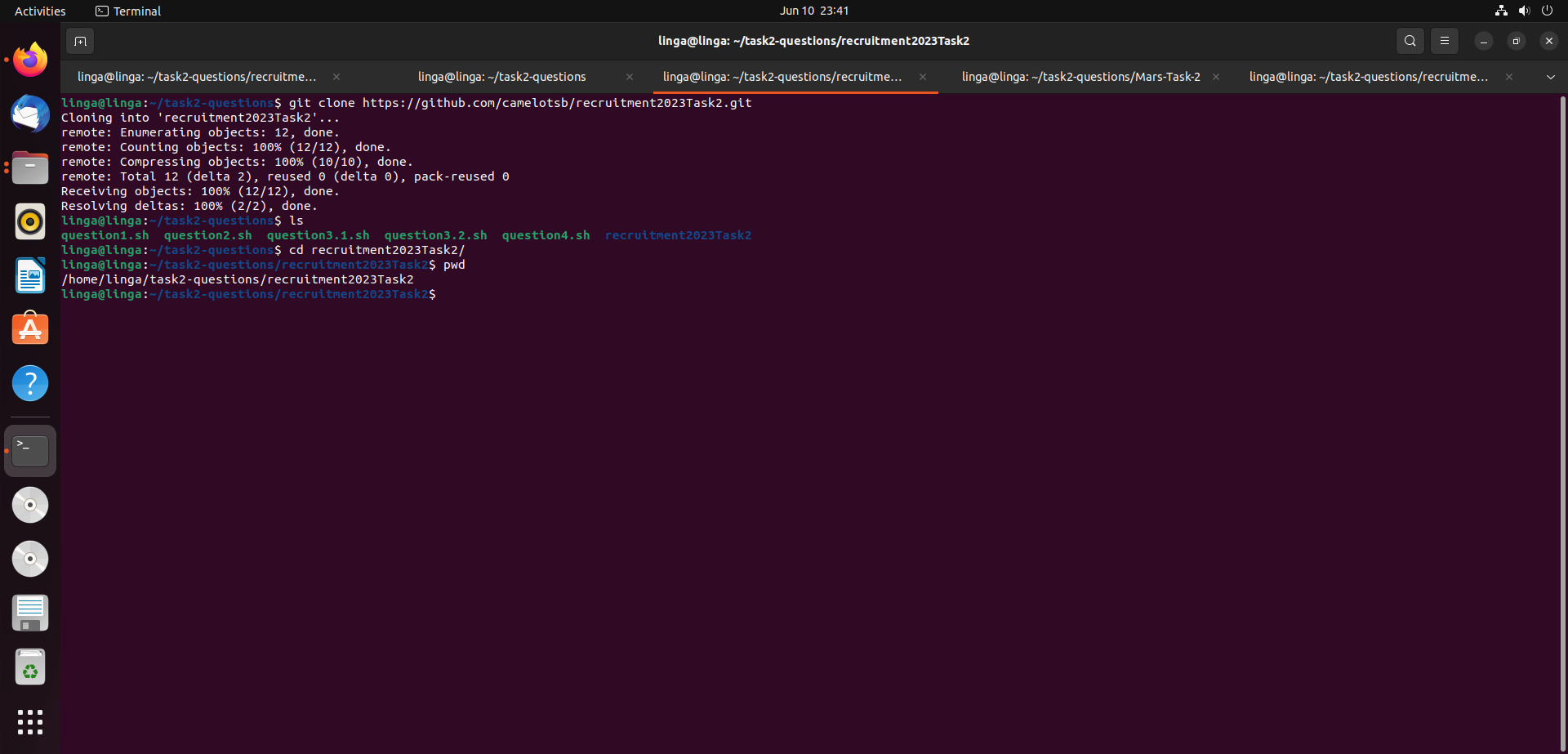Open the Activities overview
Screen dimensions: 1568x754
40,11
